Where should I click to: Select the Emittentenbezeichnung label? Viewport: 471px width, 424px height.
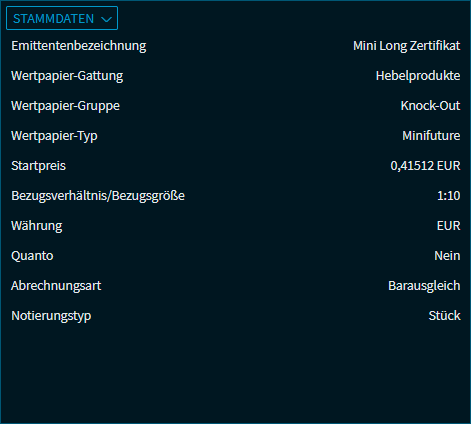[x=79, y=46]
